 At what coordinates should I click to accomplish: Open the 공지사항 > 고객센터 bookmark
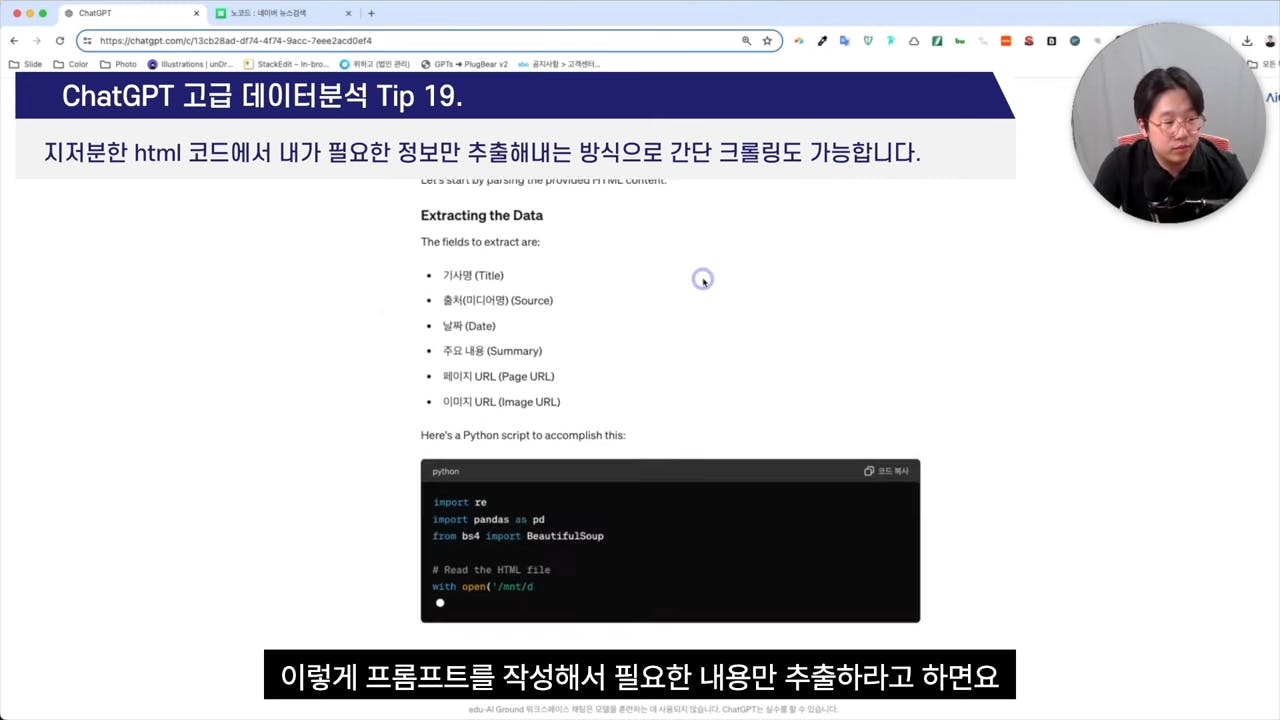559,64
